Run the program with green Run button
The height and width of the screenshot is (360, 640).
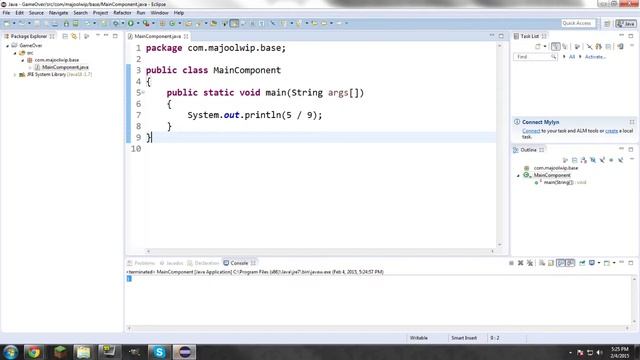[x=131, y=23]
